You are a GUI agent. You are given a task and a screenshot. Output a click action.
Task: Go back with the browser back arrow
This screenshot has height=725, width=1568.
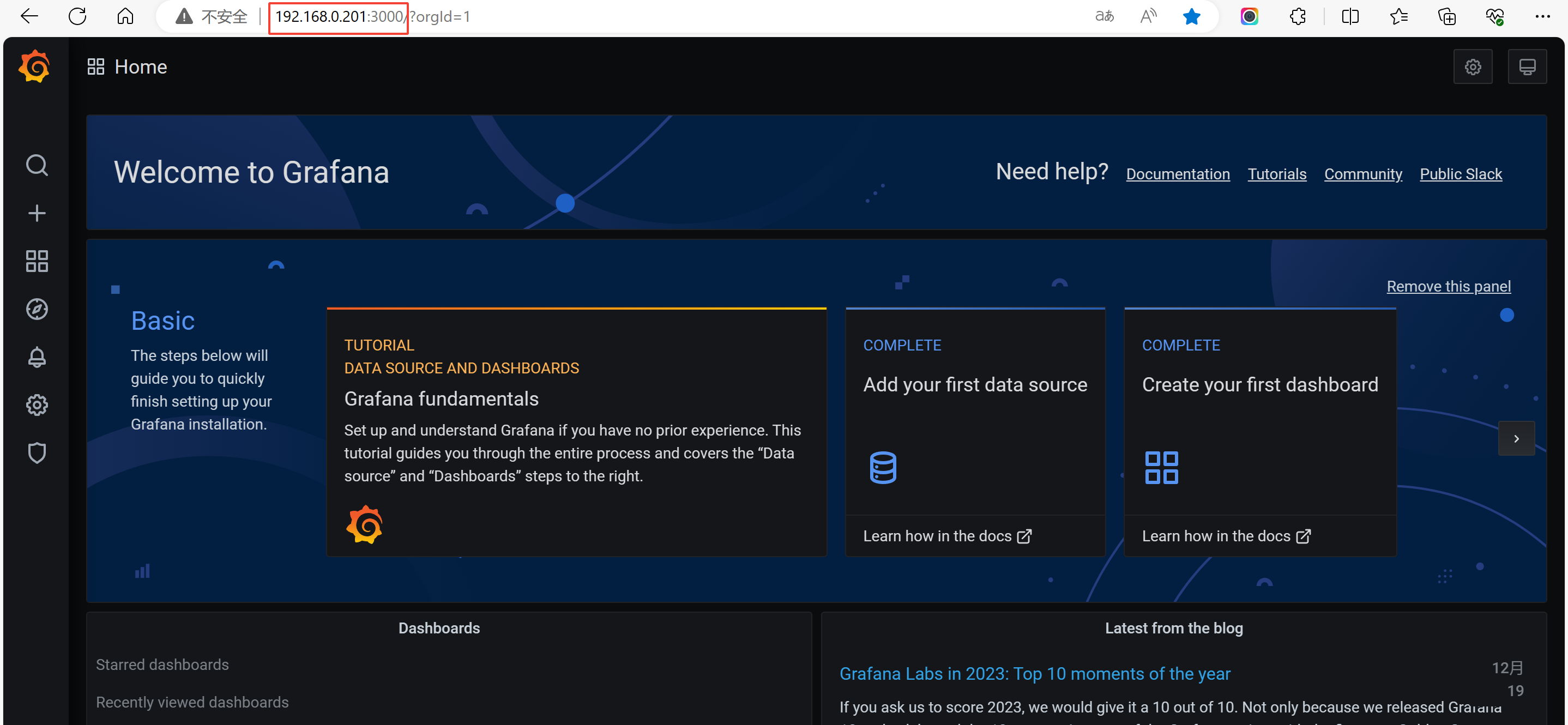click(x=28, y=16)
